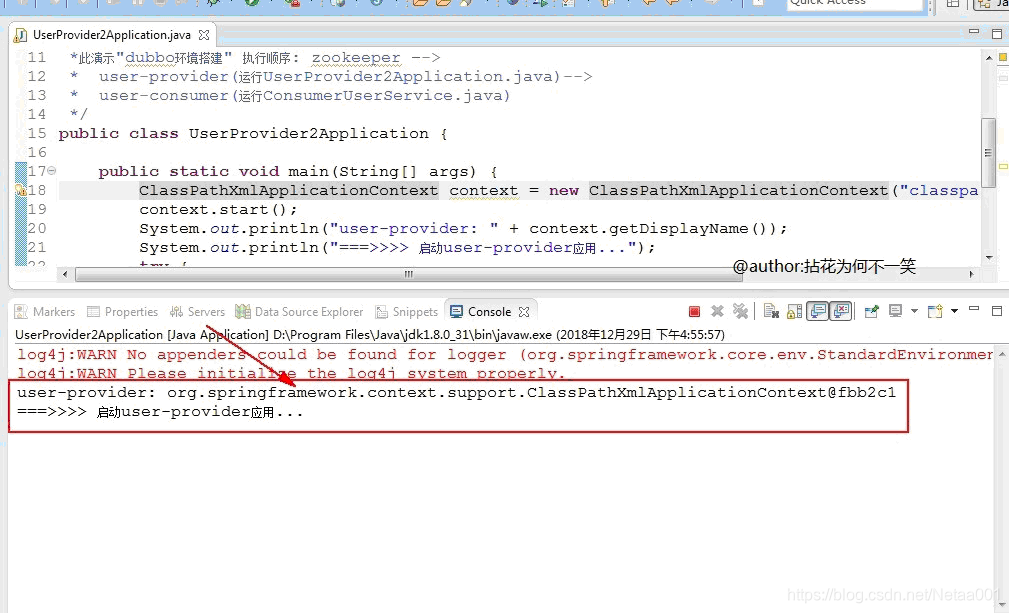This screenshot has width=1009, height=613.
Task: Focus the Quick Access search field
Action: point(855,4)
